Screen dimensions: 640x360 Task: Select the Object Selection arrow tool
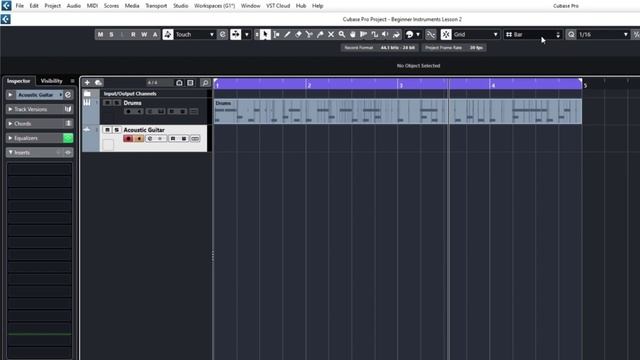coord(265,35)
